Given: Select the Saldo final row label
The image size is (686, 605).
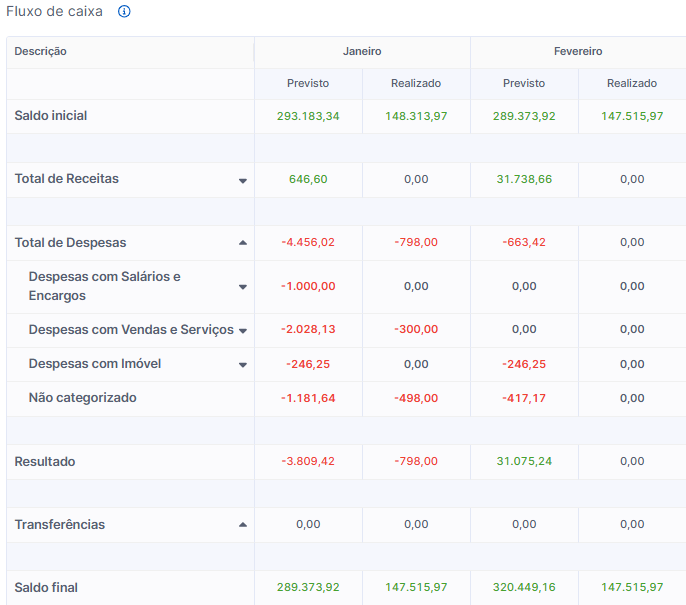Looking at the screenshot, I should tap(46, 588).
